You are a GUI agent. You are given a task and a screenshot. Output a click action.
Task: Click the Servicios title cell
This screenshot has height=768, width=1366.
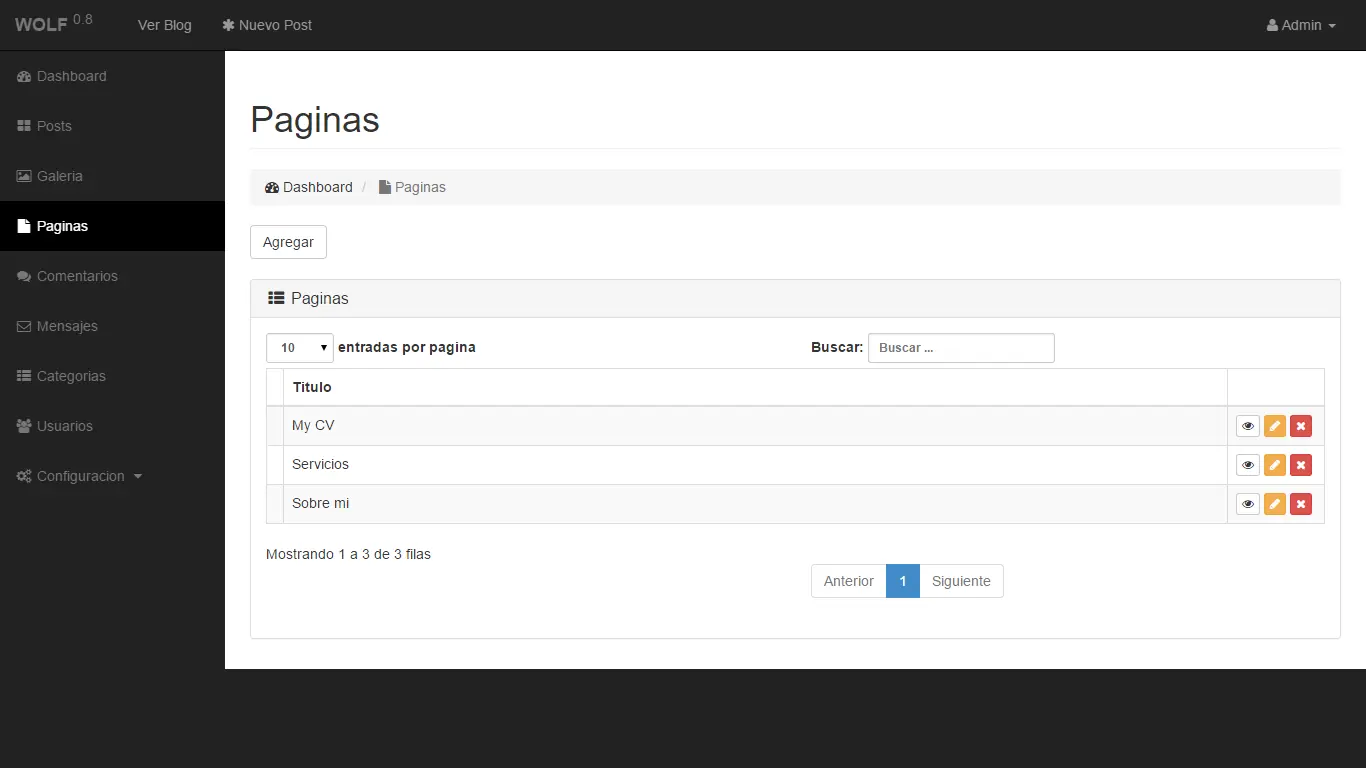point(755,465)
